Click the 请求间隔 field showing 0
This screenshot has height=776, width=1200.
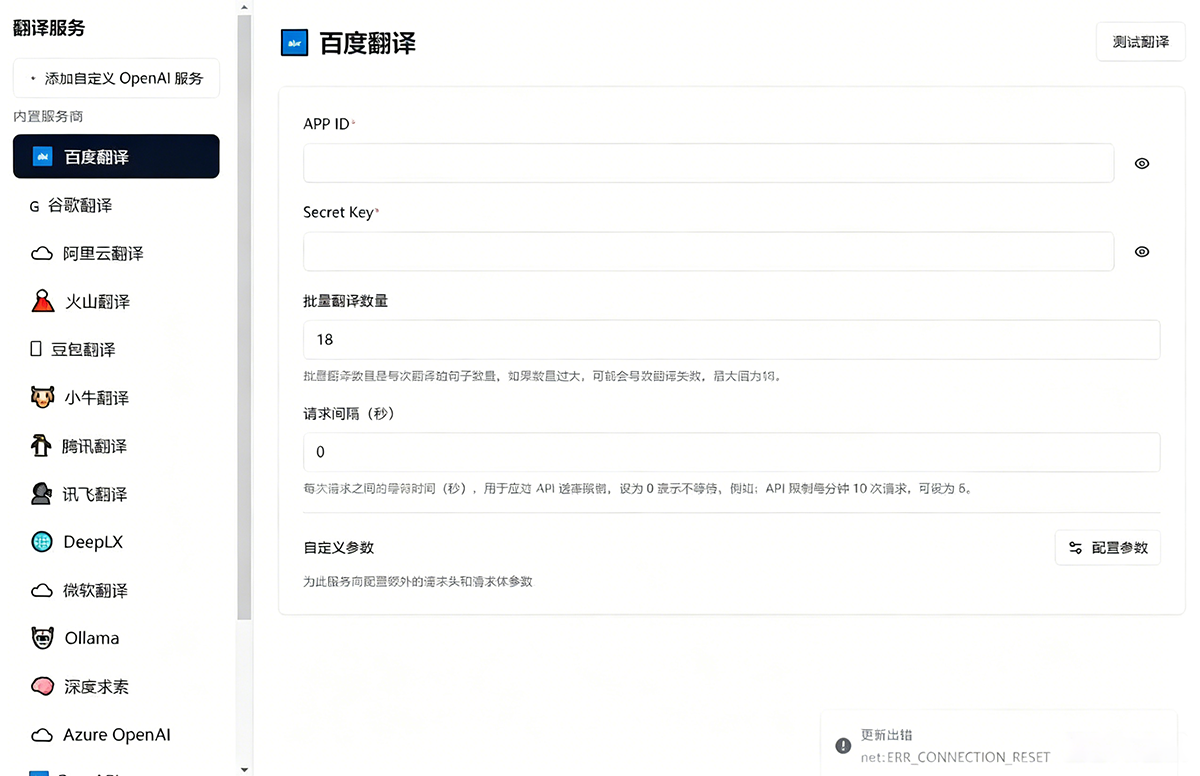(731, 451)
